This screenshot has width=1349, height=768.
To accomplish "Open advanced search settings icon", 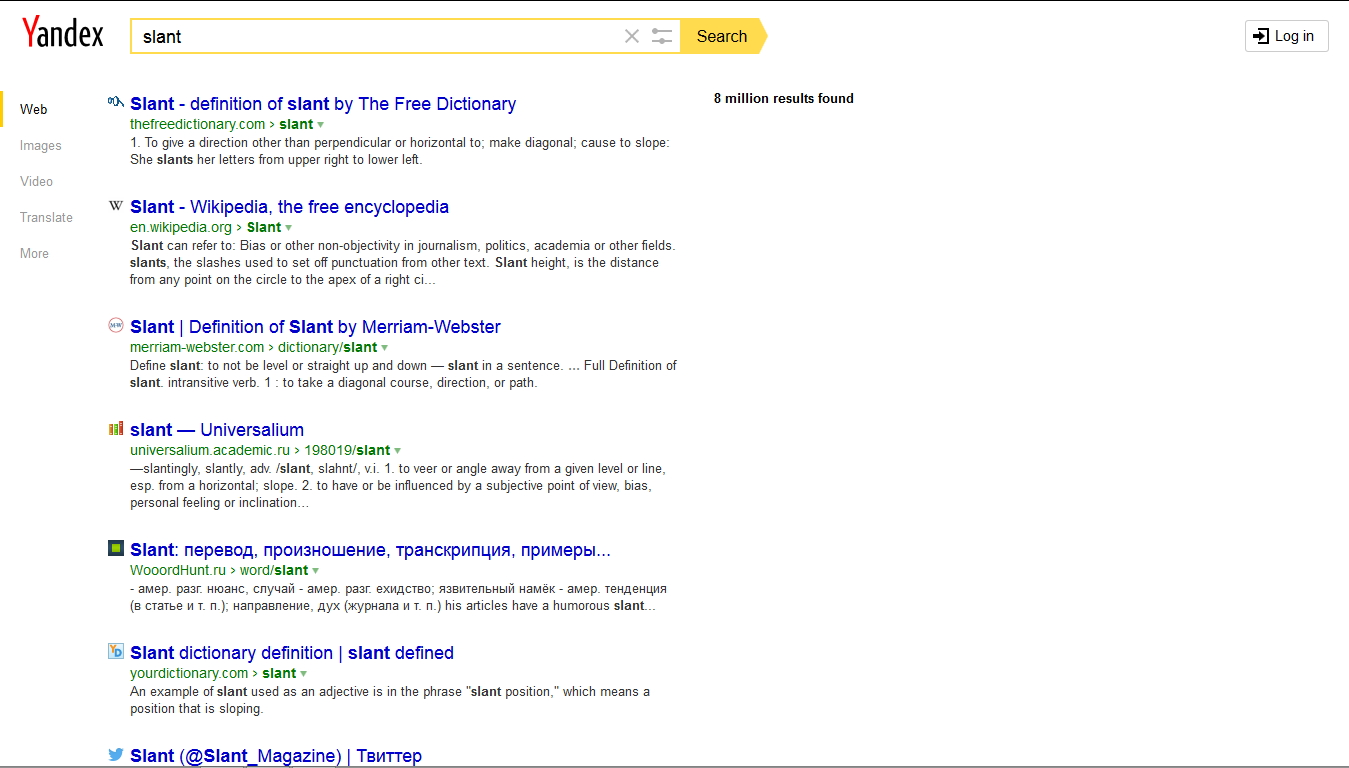I will pyautogui.click(x=662, y=36).
